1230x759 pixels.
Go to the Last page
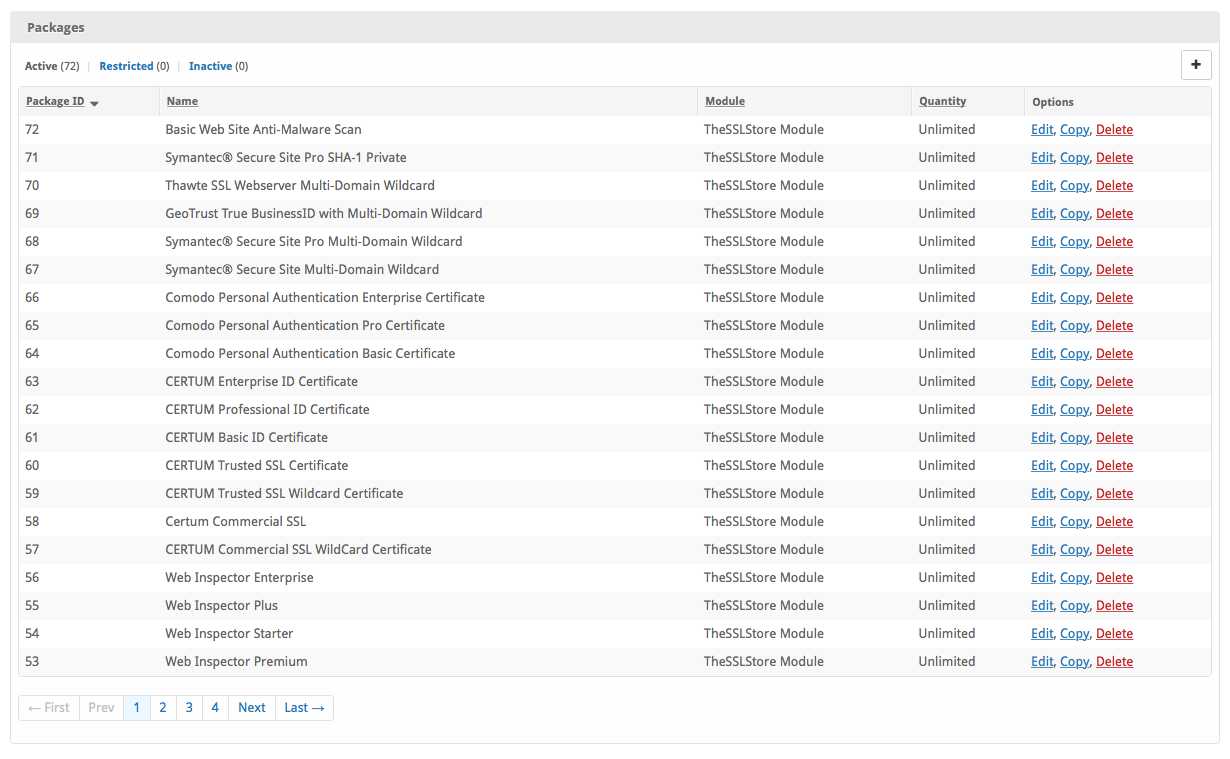[x=304, y=708]
